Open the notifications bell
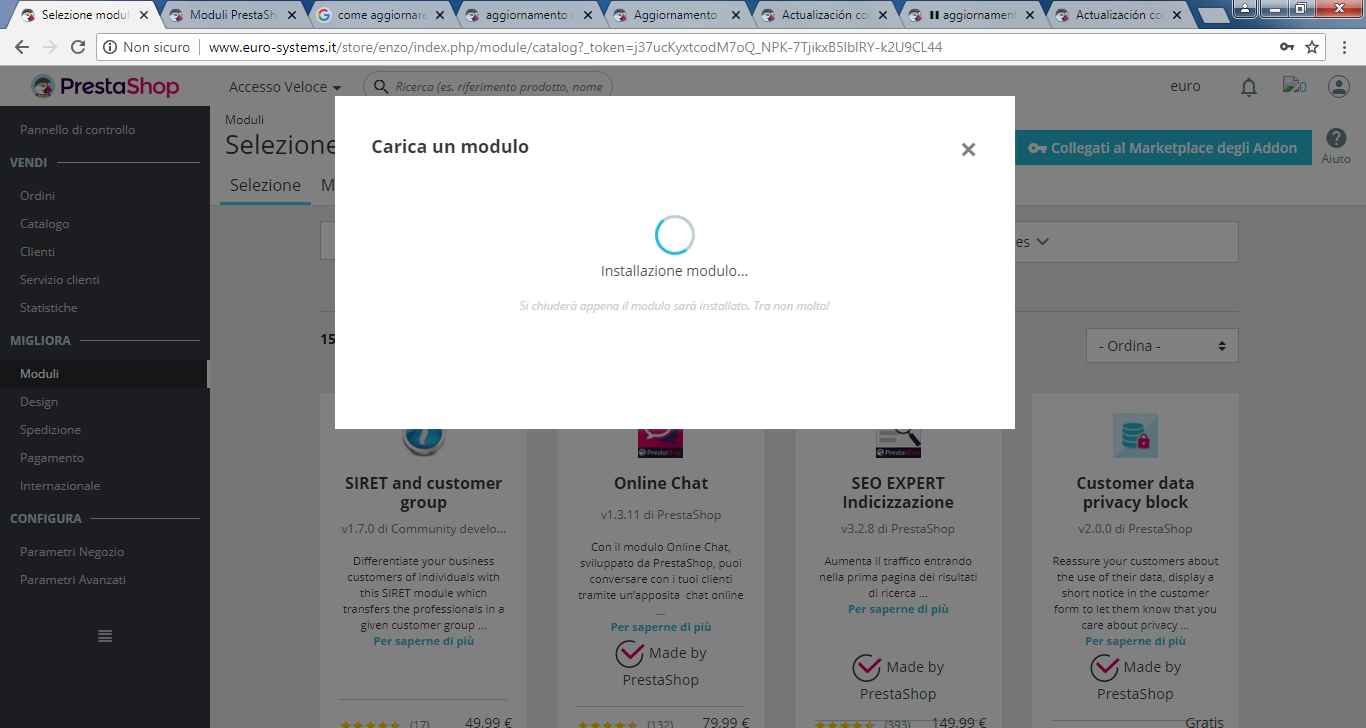 [1249, 87]
